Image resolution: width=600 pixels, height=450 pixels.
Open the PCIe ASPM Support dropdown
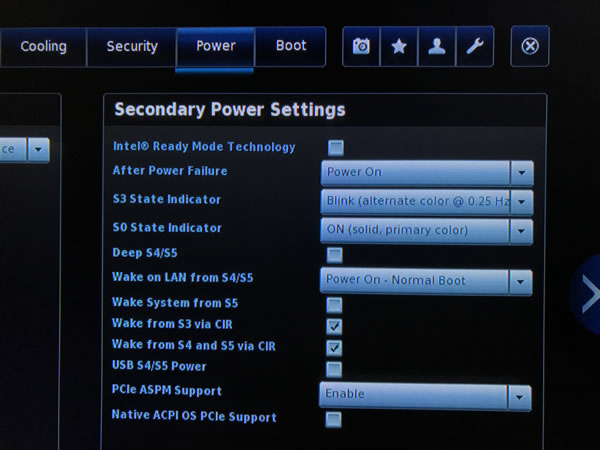click(425, 396)
